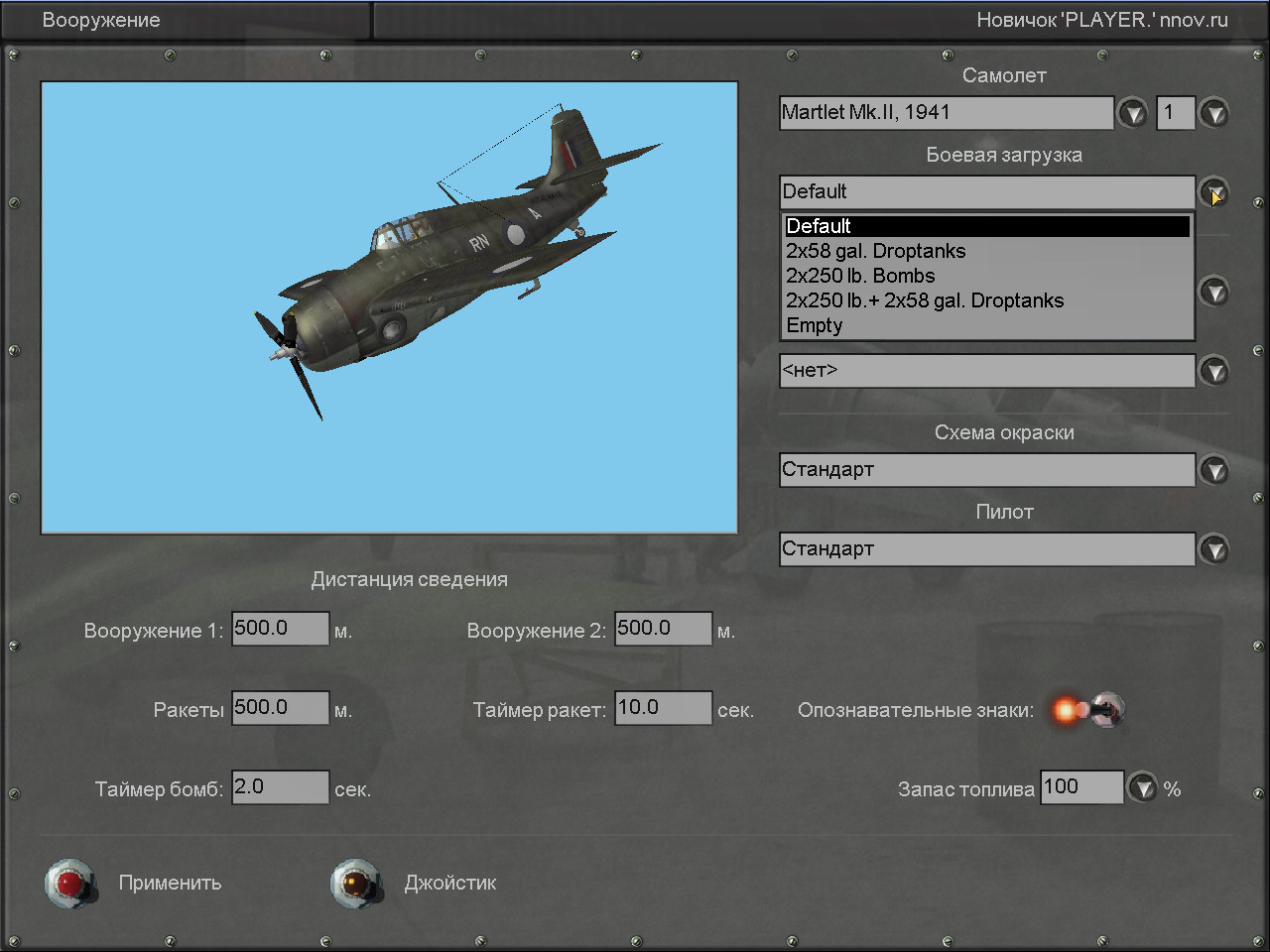Click the <нет> selection field
The height and width of the screenshot is (952, 1270).
click(x=987, y=371)
